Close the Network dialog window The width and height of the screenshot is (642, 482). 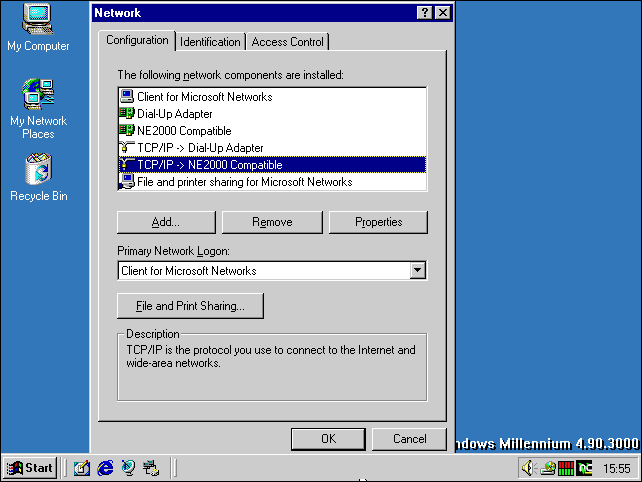tap(443, 13)
